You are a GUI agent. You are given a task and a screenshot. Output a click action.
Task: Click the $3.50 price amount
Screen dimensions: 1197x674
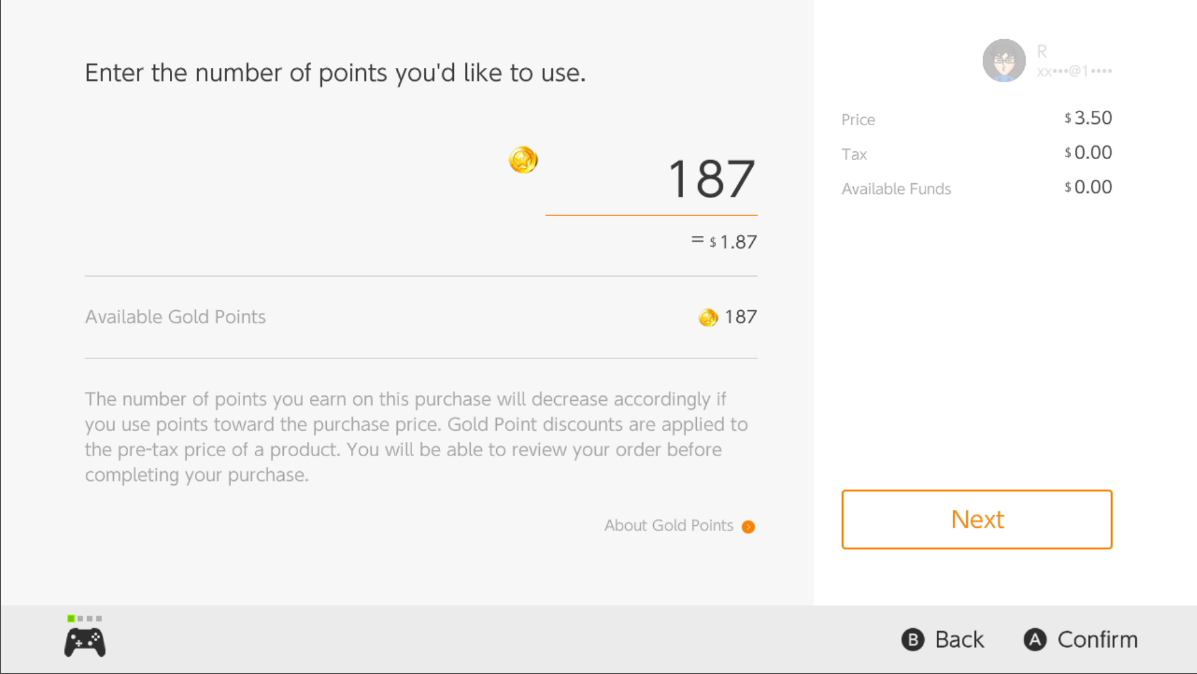coord(1089,118)
